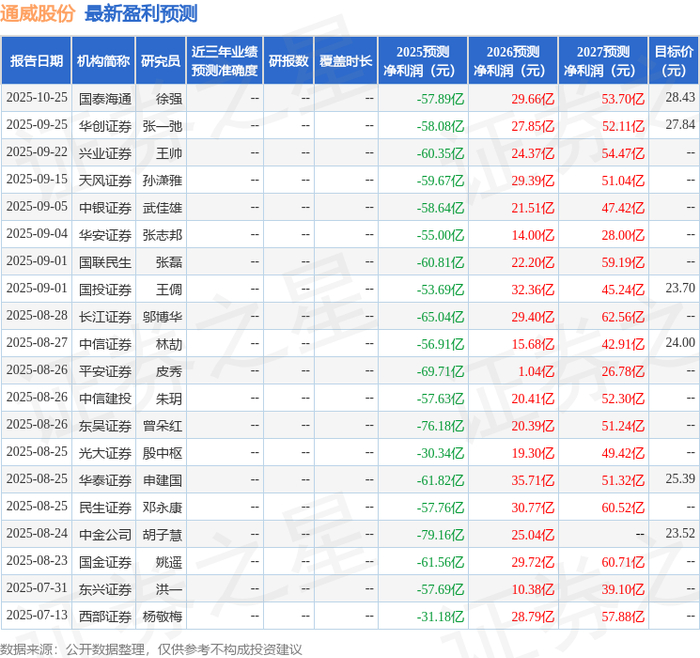Image resolution: width=700 pixels, height=658 pixels.
Task: Select institution 兴业证券
Action: [105, 154]
